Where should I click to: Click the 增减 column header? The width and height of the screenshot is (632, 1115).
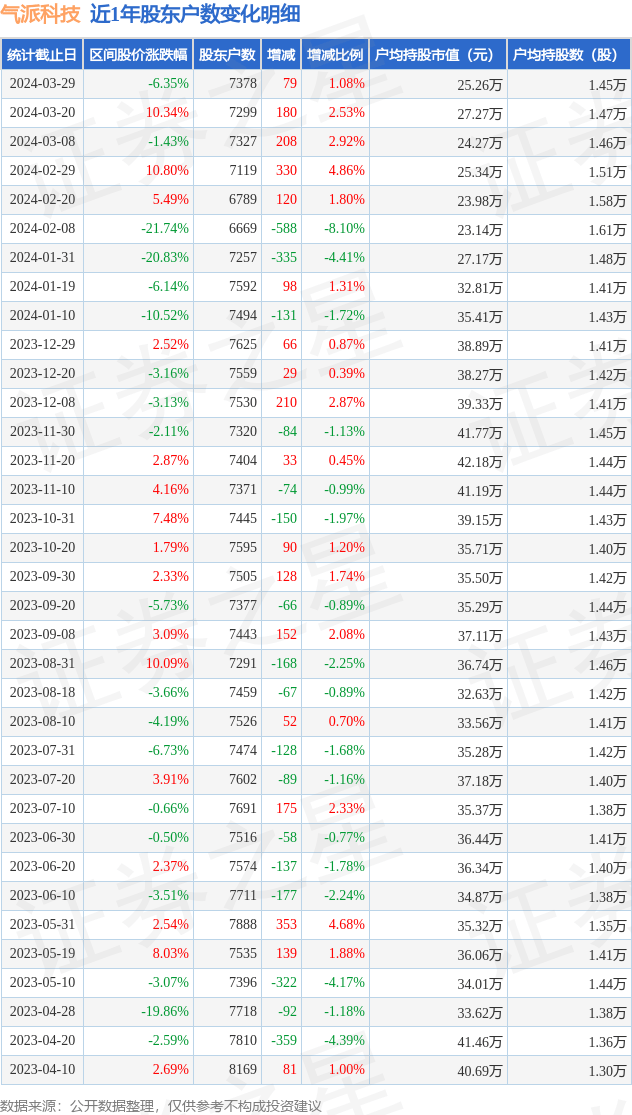(x=281, y=55)
